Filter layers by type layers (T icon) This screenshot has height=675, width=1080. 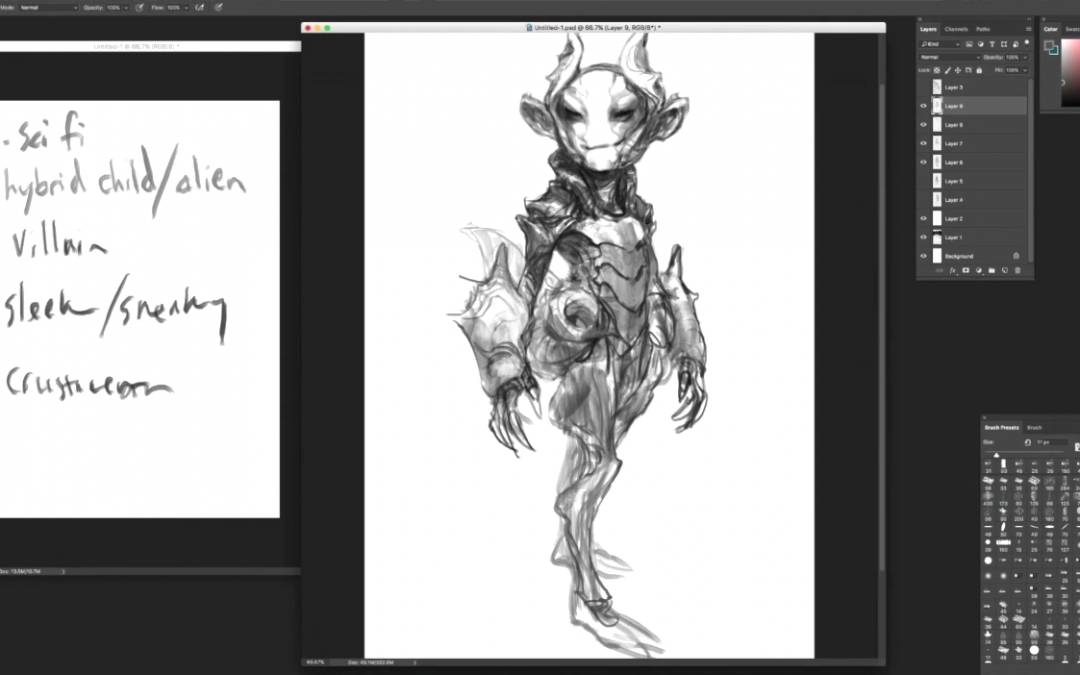992,44
